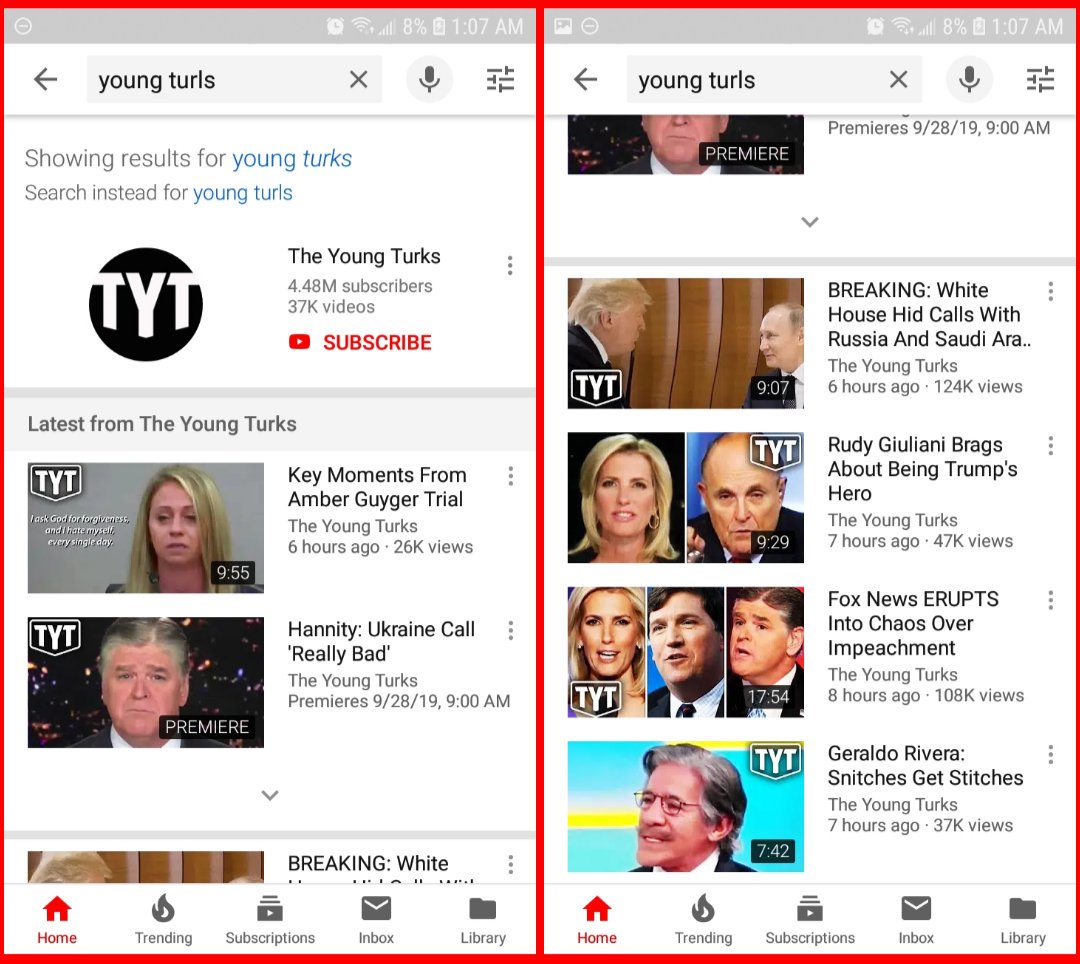Select Trending tab on left screen
Image resolution: width=1080 pixels, height=964 pixels.
(x=163, y=920)
